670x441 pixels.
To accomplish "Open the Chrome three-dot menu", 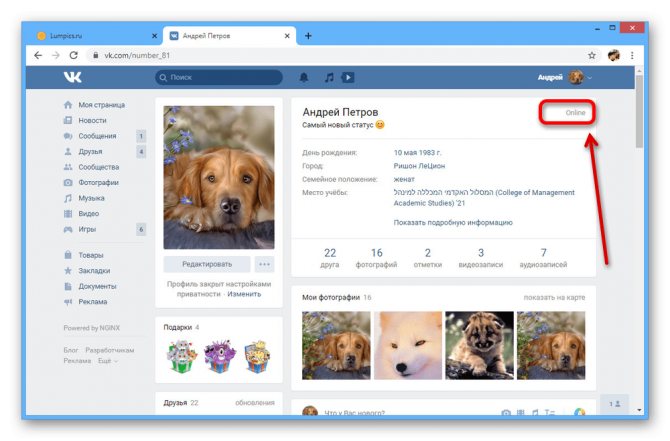I will [632, 55].
